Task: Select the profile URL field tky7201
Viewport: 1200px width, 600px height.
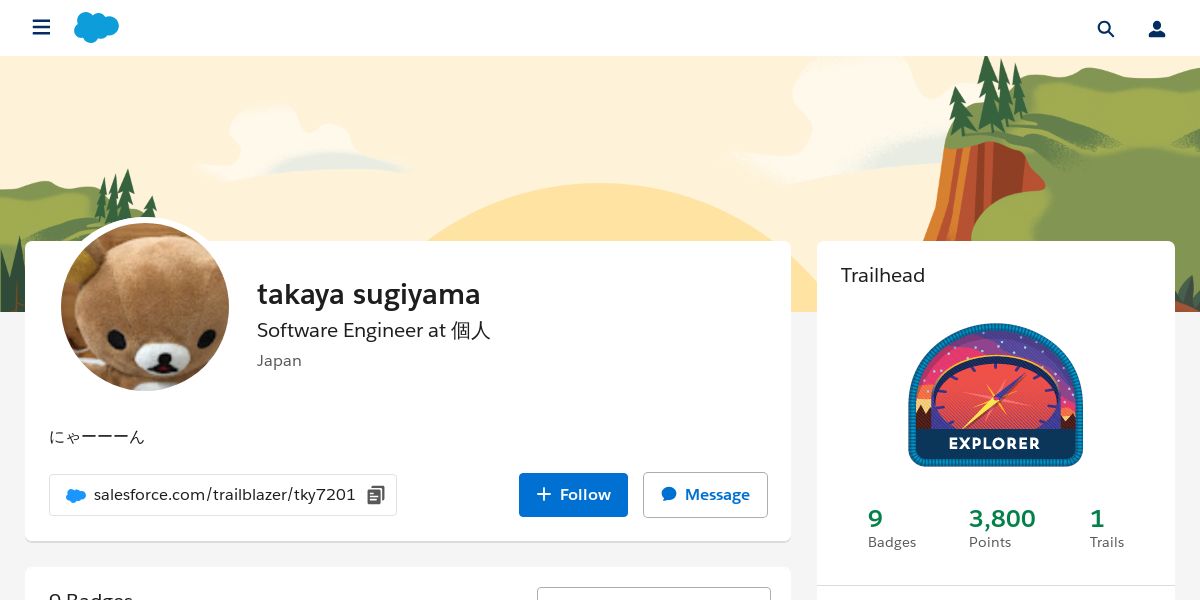Action: pos(223,495)
